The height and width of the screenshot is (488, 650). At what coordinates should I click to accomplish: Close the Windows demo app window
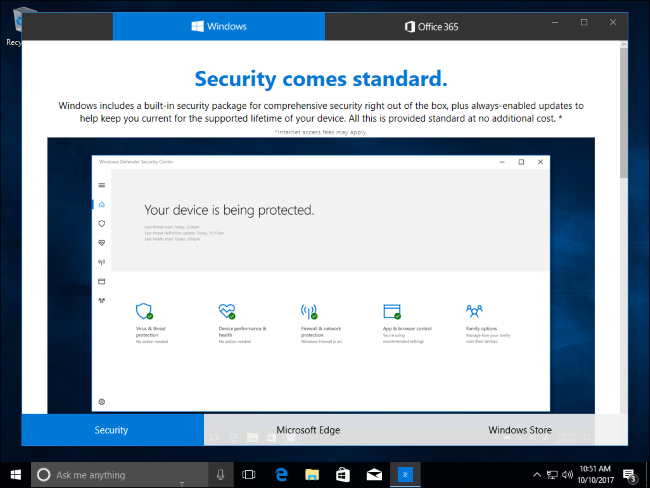click(613, 22)
